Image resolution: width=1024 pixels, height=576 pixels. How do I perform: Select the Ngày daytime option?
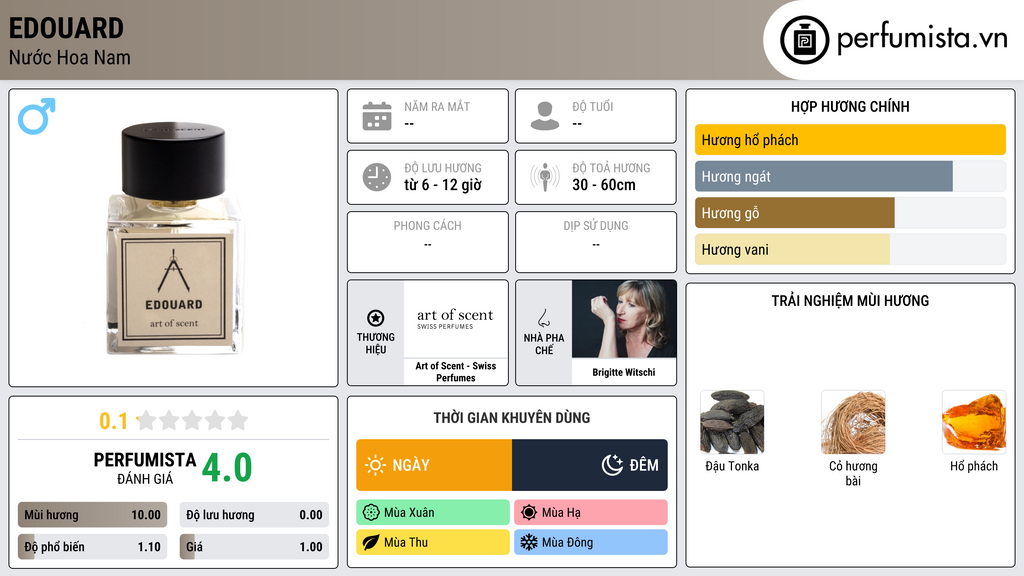pos(434,465)
